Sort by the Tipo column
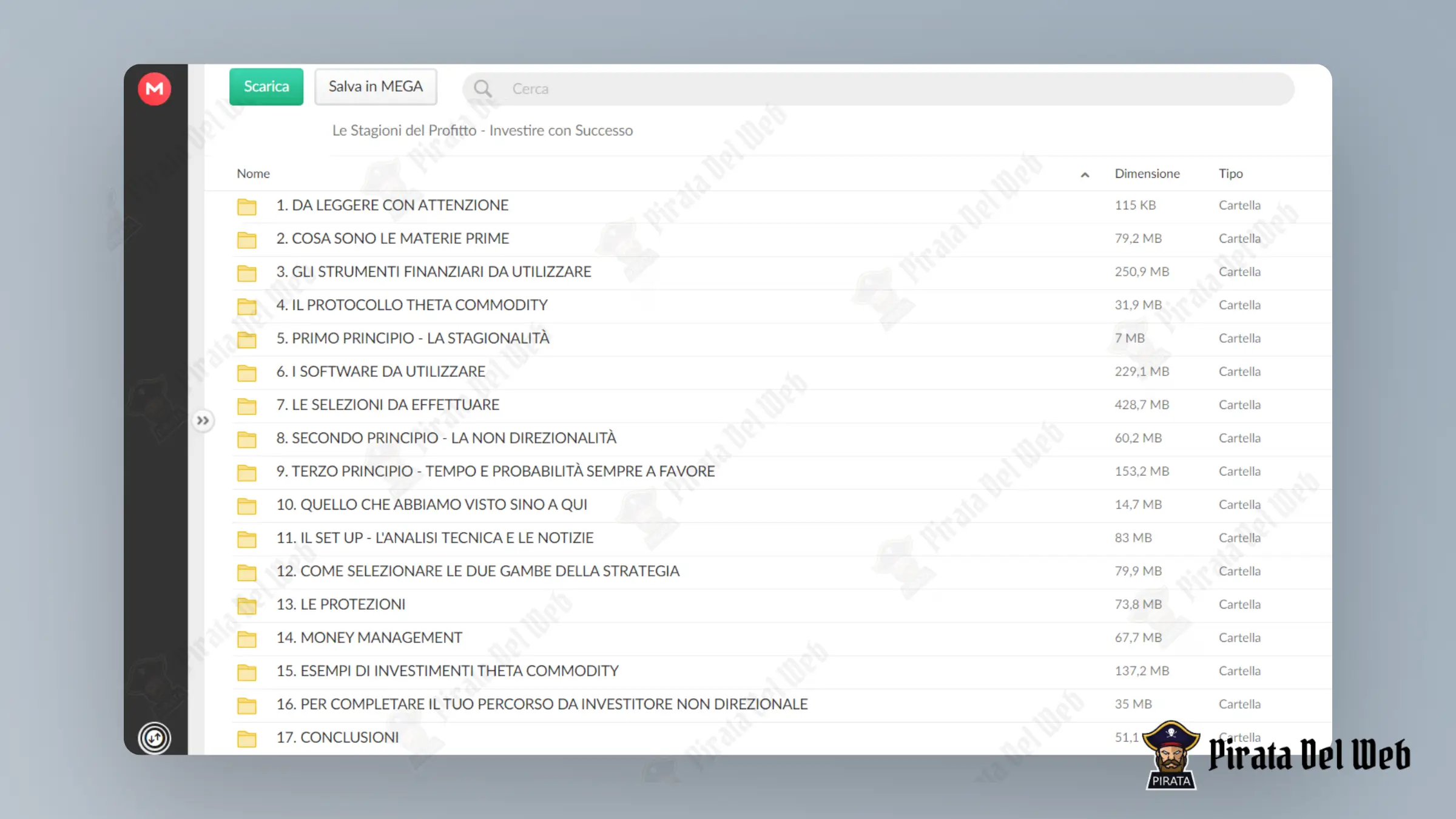Viewport: 1456px width, 819px height. tap(1230, 174)
